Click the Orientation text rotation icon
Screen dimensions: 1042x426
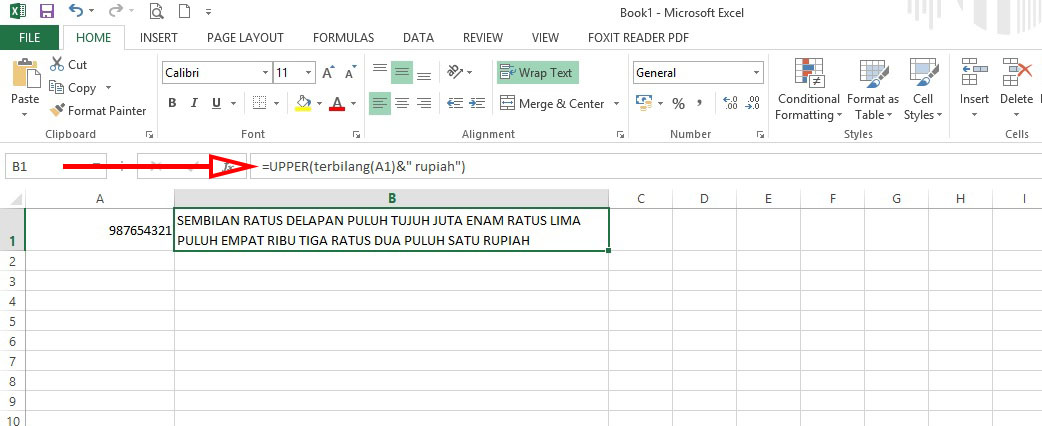pos(455,72)
